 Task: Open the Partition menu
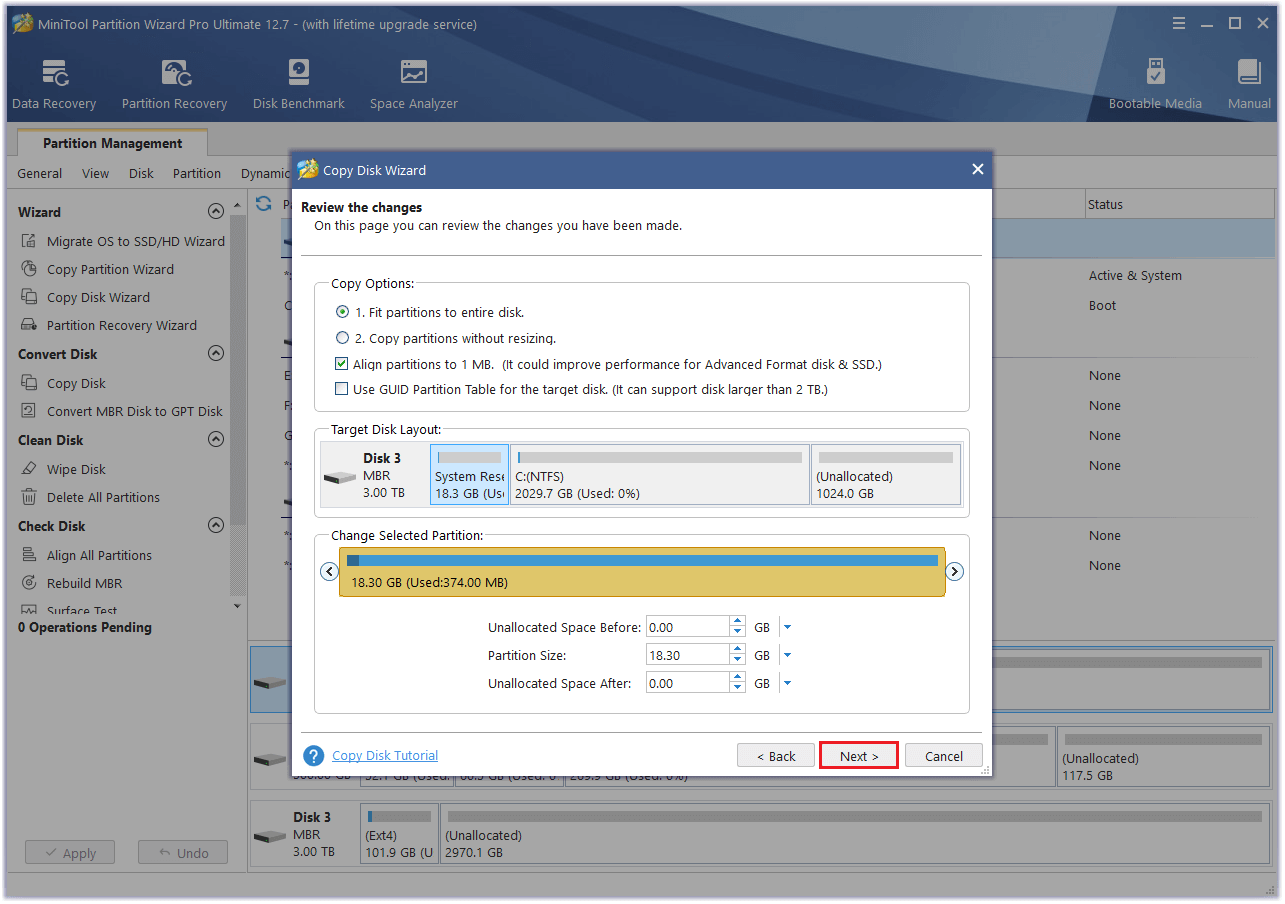point(197,173)
